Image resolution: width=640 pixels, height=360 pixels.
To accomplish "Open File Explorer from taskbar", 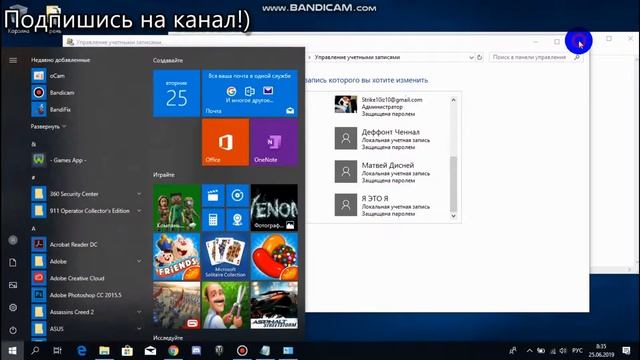I will click(104, 351).
